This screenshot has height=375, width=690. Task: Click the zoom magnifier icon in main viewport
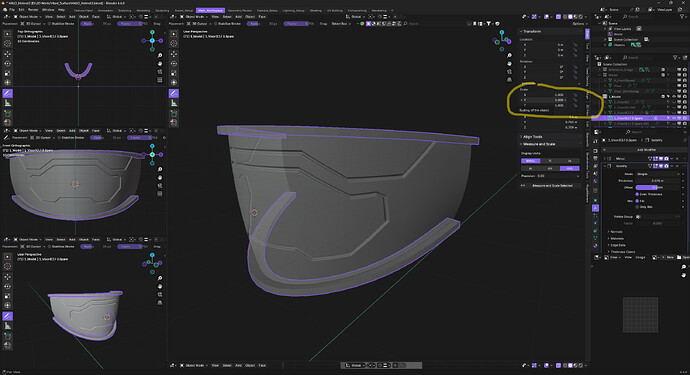(x=509, y=55)
